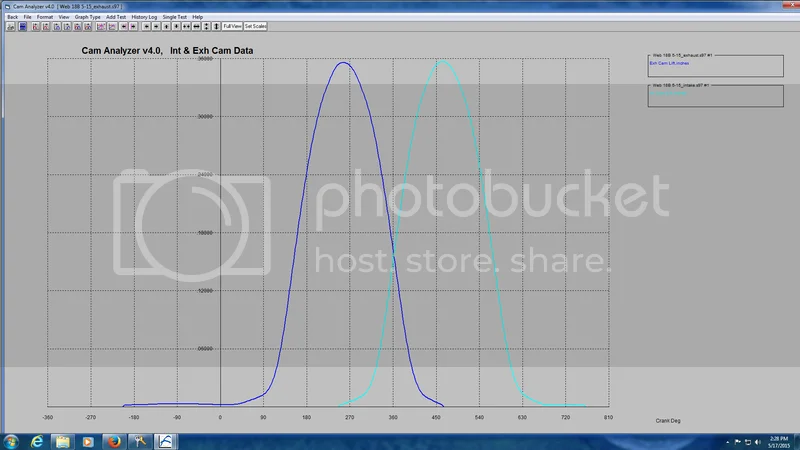Open the Graph Type menu
Image resolution: width=800 pixels, height=450 pixels.
(x=87, y=17)
